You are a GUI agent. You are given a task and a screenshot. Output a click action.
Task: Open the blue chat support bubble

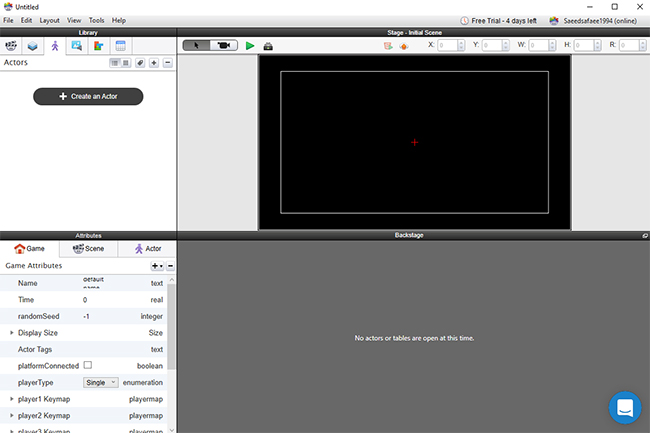[x=625, y=408]
